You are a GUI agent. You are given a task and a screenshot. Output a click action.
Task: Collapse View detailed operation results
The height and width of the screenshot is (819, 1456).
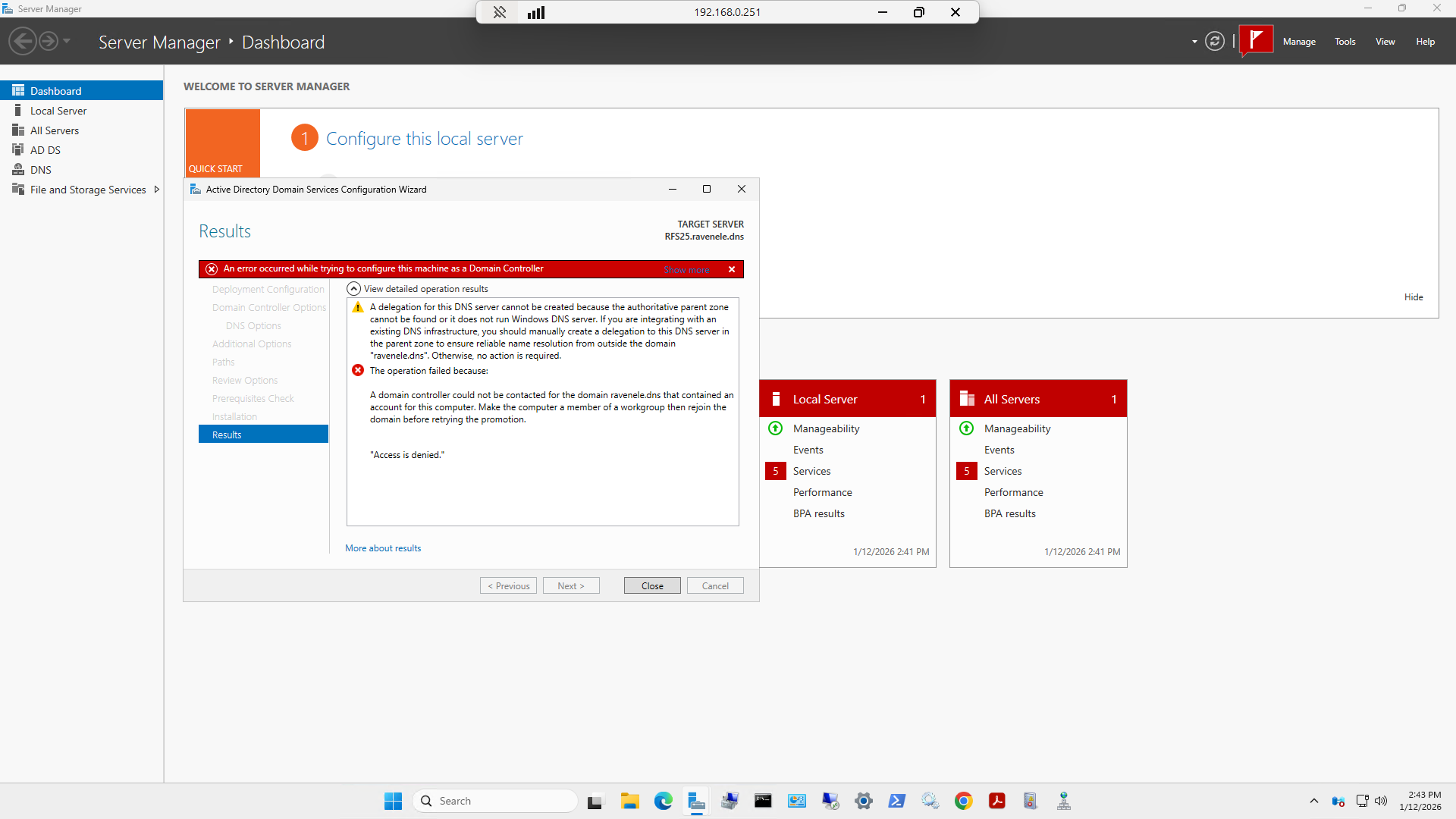click(353, 289)
